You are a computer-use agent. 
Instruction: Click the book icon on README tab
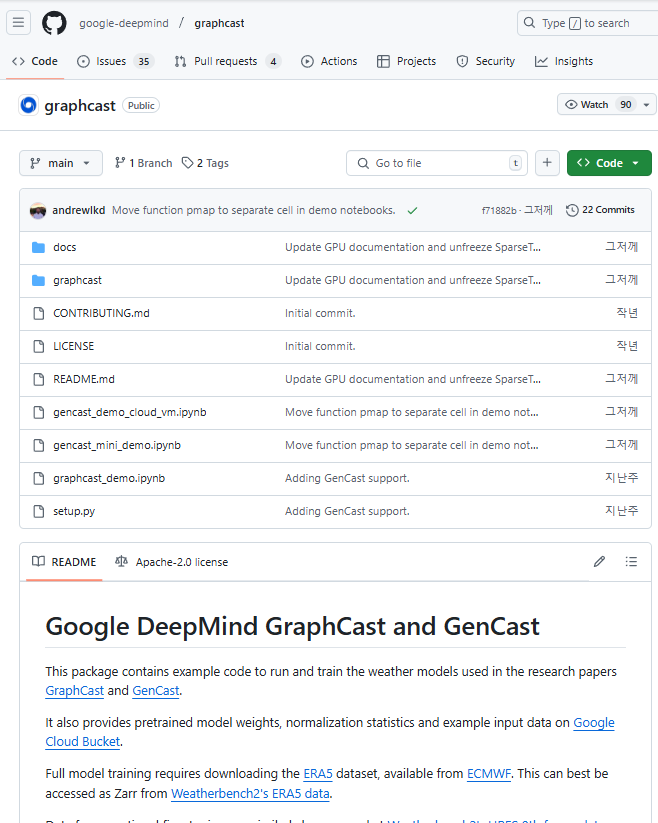point(38,562)
